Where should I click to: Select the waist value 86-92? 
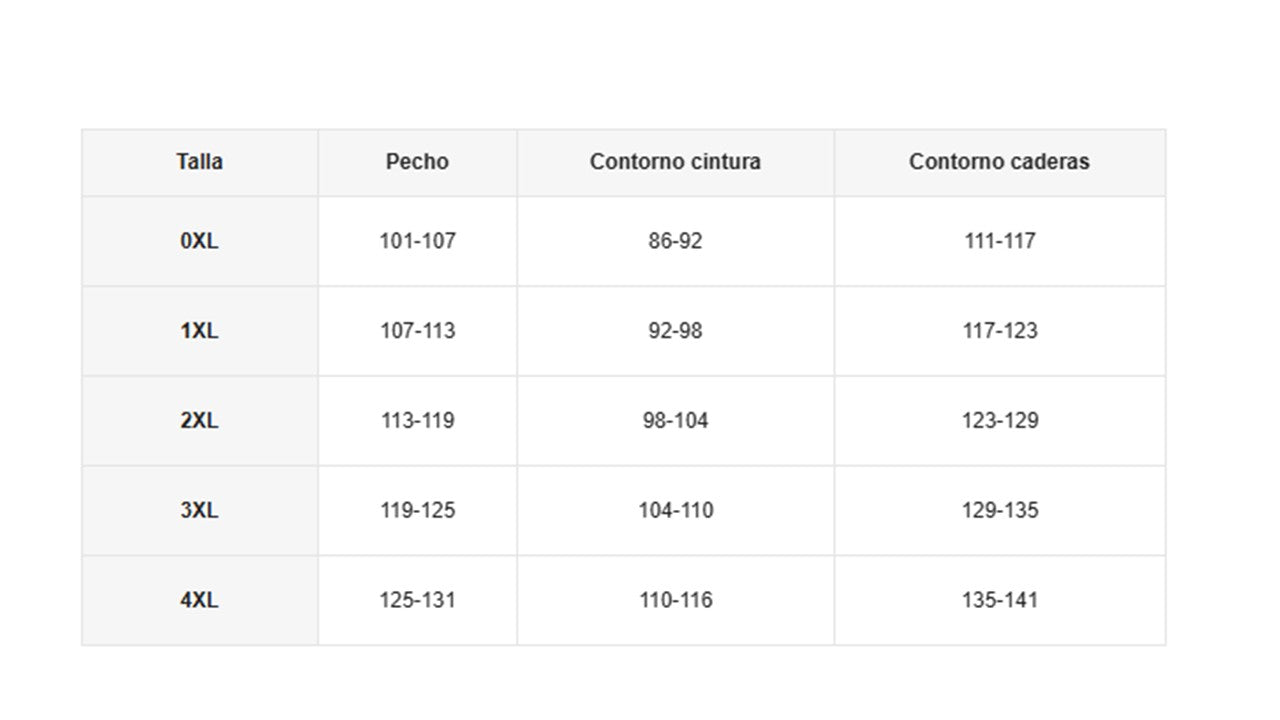pyautogui.click(x=675, y=241)
